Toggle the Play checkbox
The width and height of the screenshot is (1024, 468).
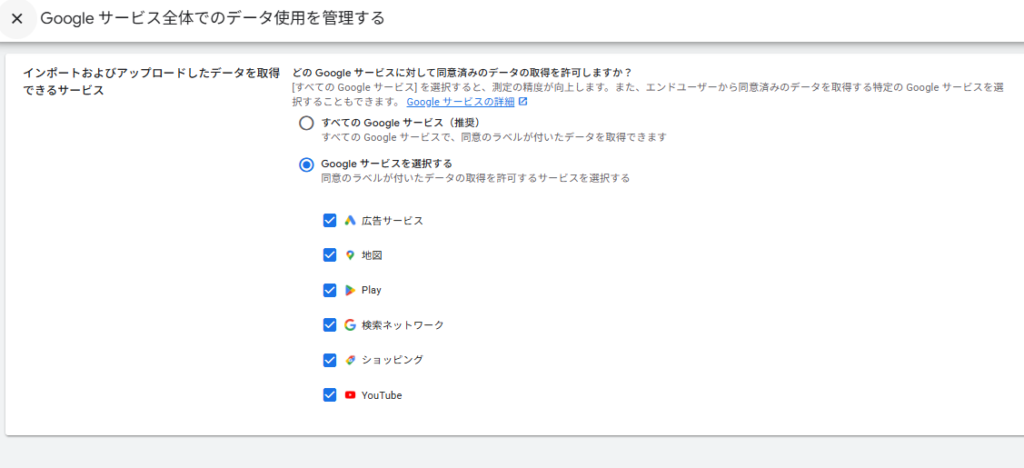329,290
